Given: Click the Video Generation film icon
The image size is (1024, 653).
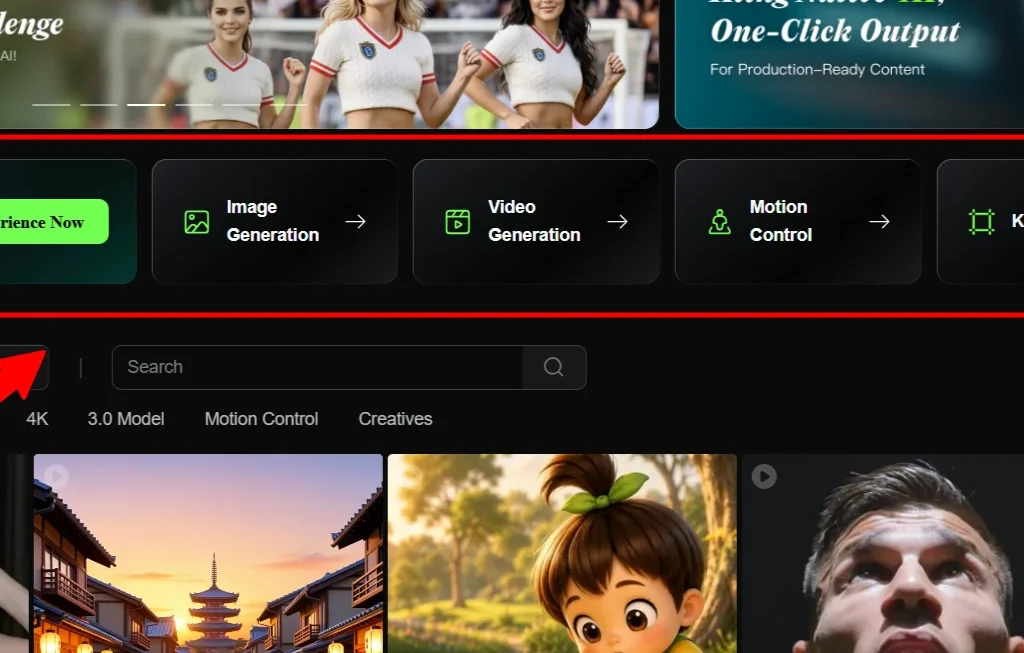Looking at the screenshot, I should 458,222.
